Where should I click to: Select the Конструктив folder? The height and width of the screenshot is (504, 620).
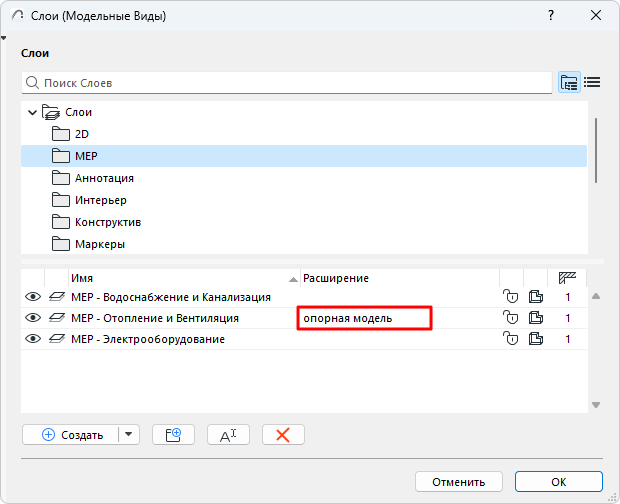[x=107, y=222]
